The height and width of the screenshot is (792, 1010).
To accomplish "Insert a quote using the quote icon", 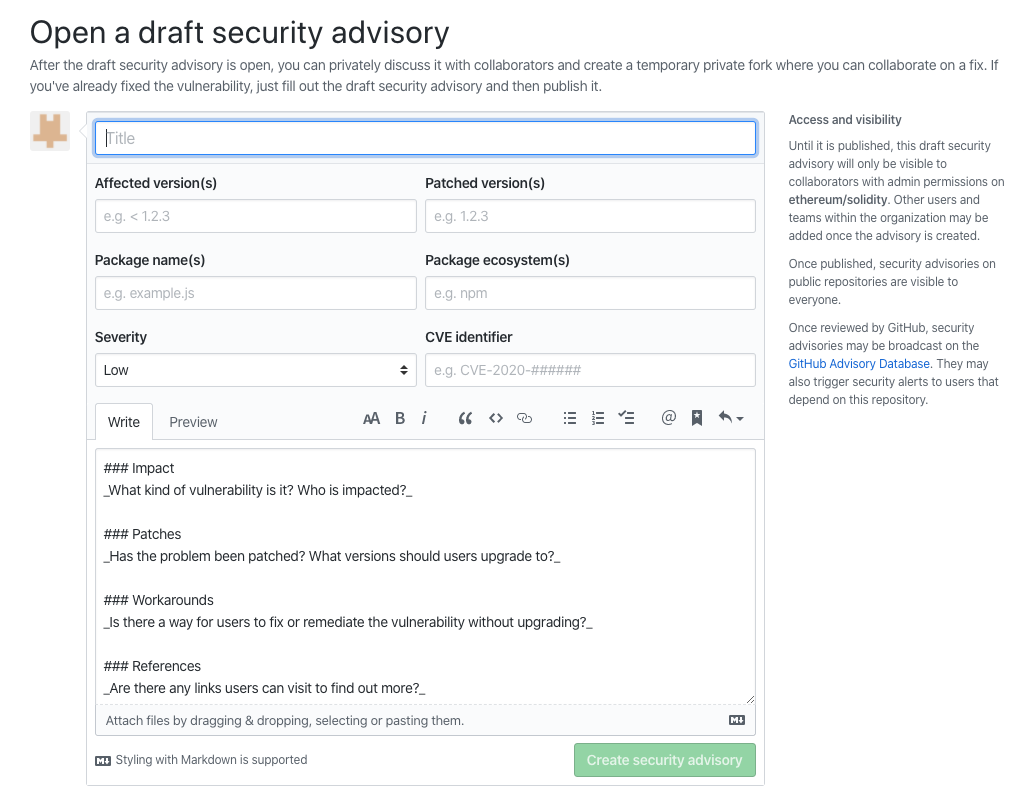I will coord(465,419).
